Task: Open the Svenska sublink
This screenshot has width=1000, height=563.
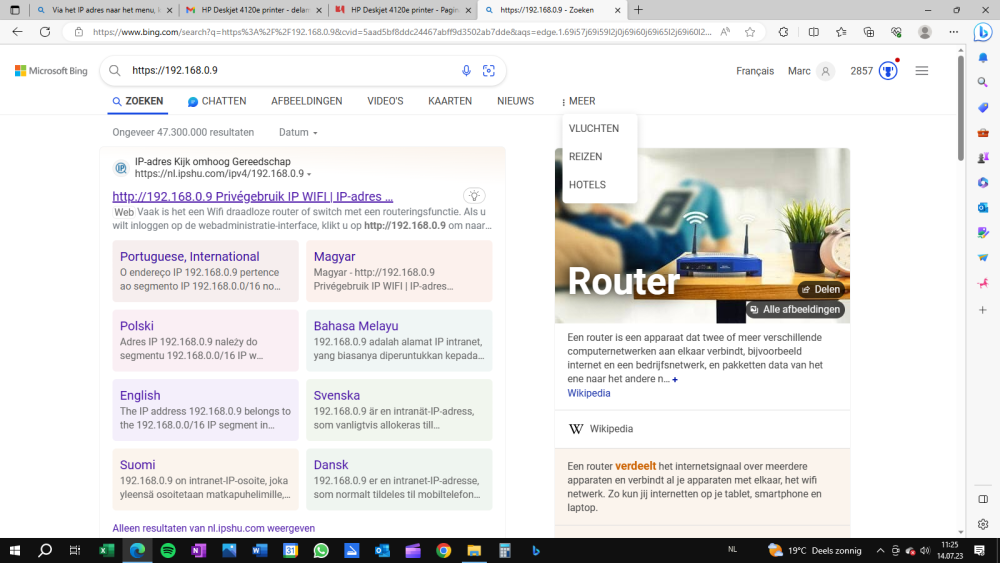Action: [337, 395]
